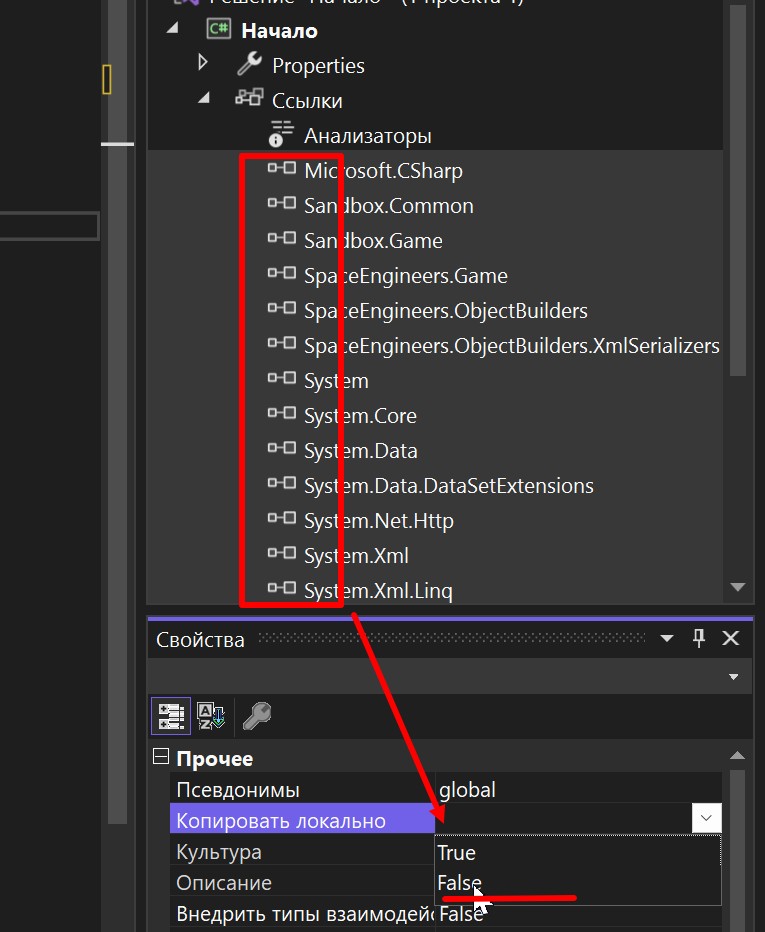Open the Копировать локально value dropdown
This screenshot has width=765, height=932.
(706, 818)
